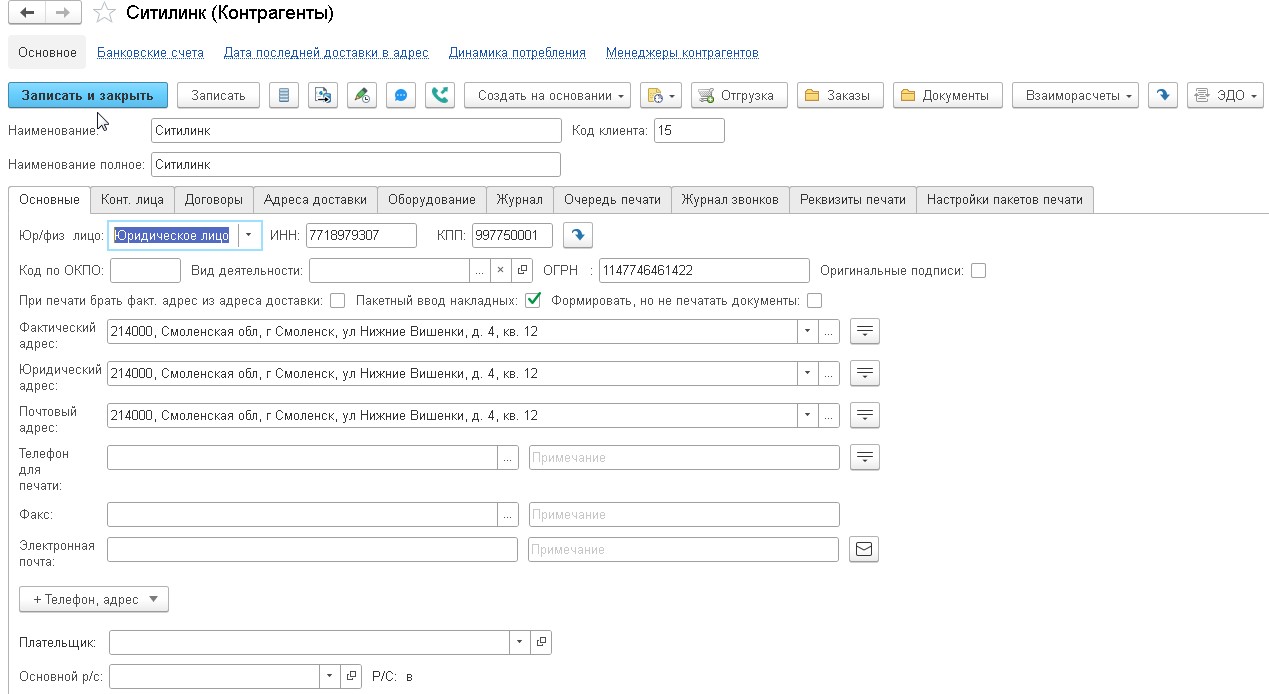Open Вид деятельности in a separate form
This screenshot has width=1269, height=694.
click(522, 270)
